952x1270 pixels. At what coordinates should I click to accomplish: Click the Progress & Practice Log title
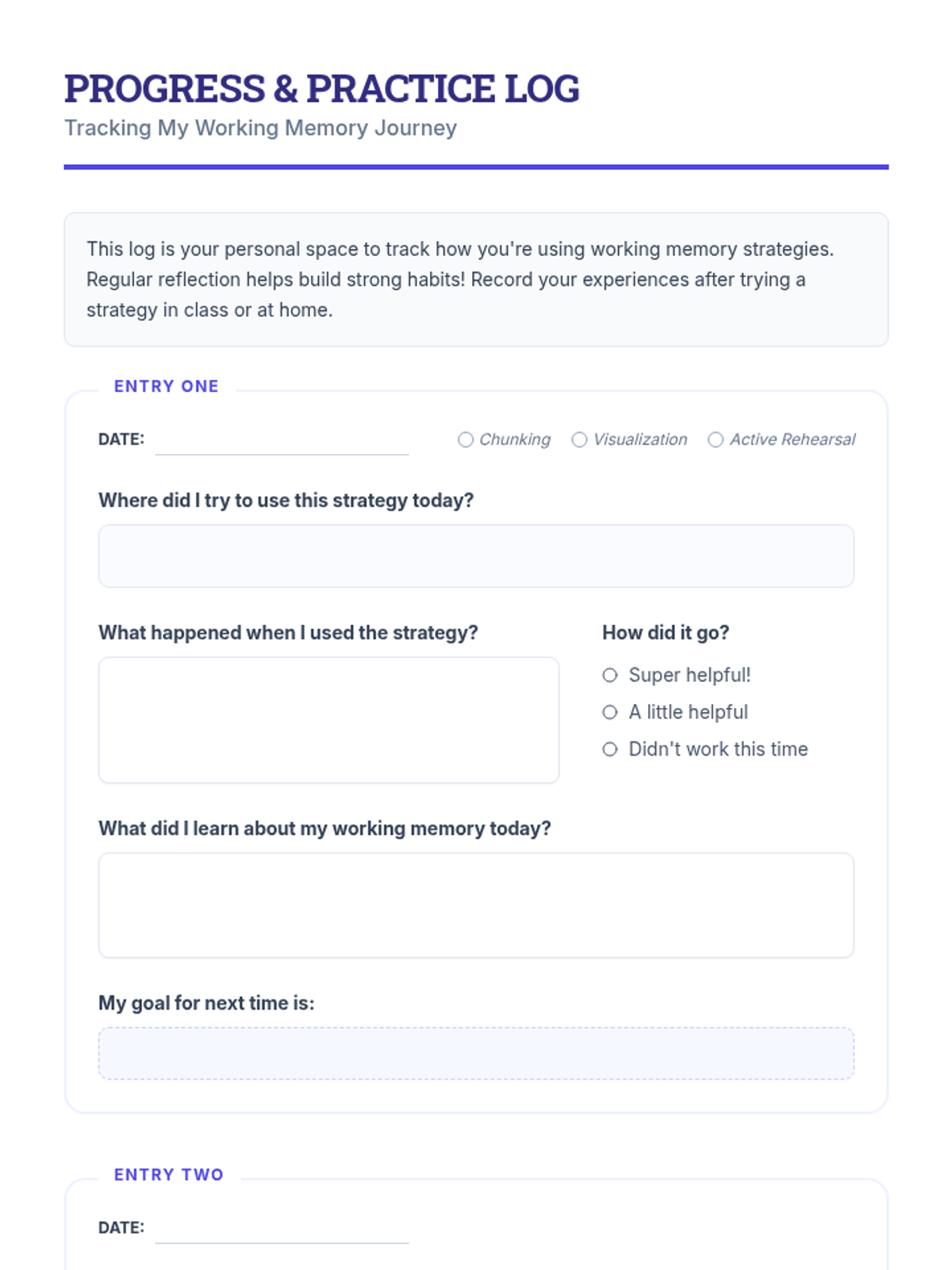pos(321,88)
